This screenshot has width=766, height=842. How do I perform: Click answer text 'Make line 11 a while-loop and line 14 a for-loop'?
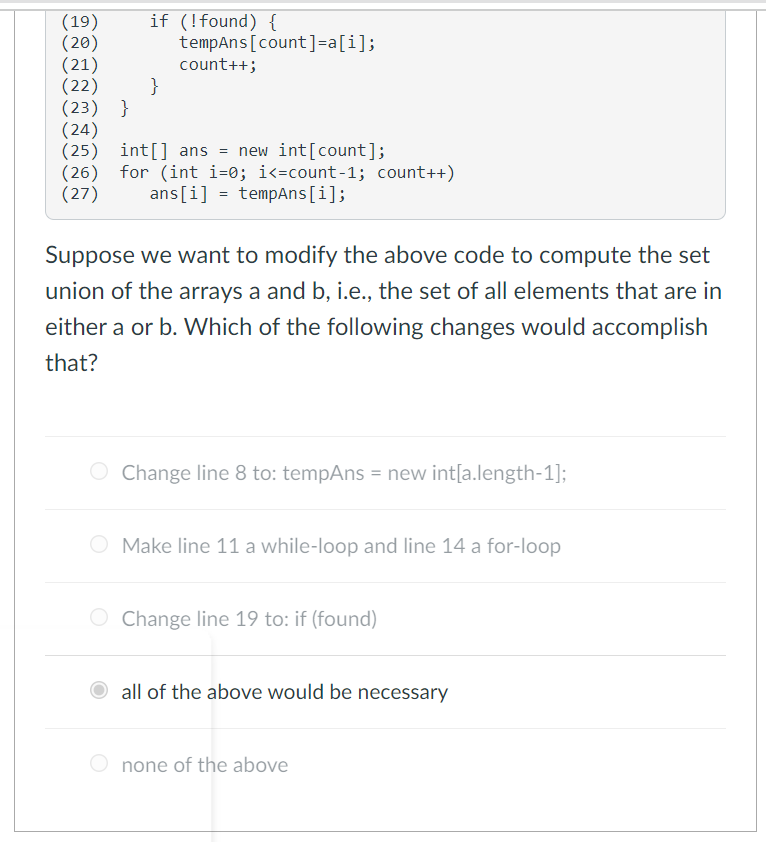coord(341,546)
